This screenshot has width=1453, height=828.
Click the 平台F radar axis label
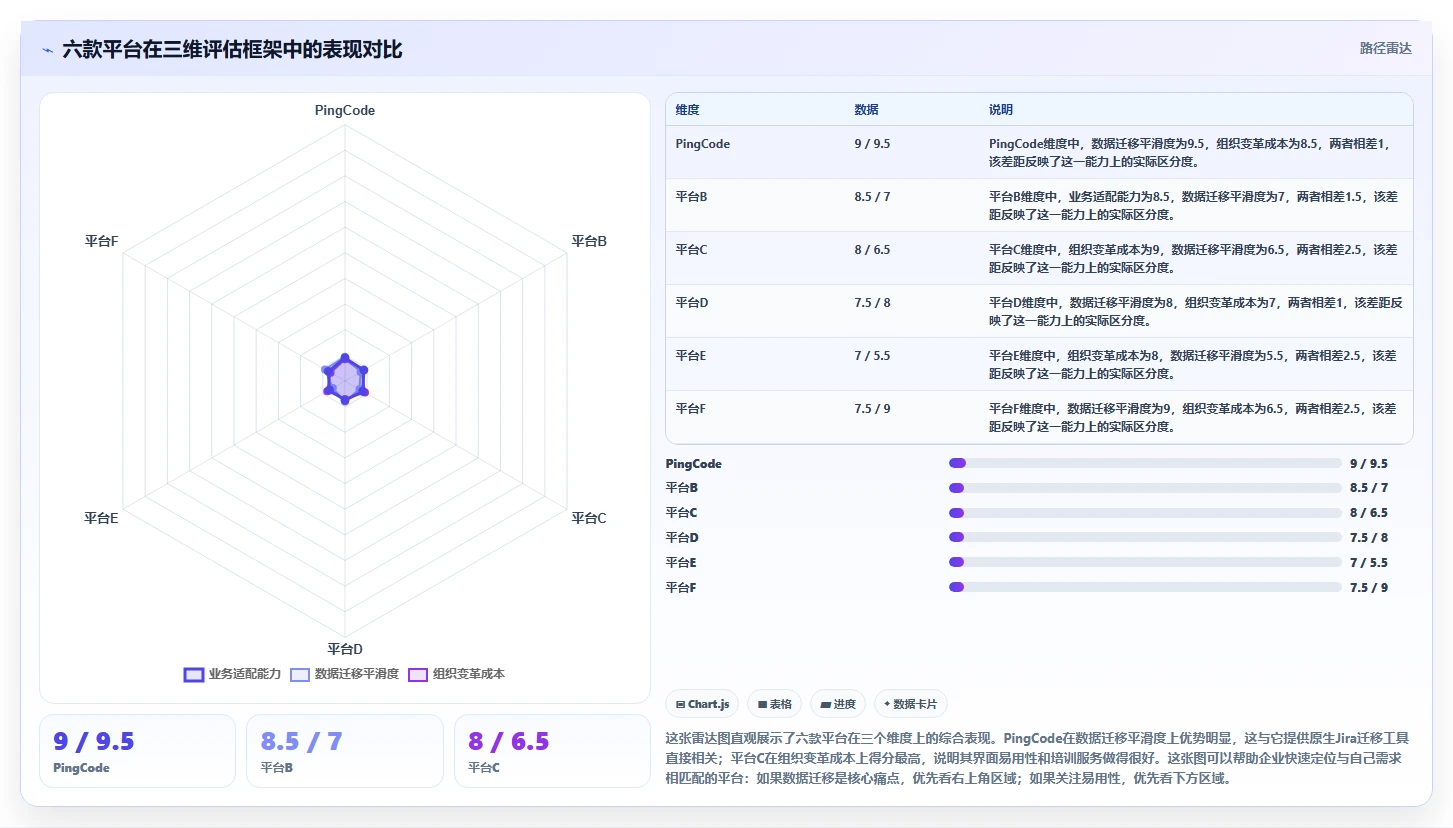pos(101,241)
